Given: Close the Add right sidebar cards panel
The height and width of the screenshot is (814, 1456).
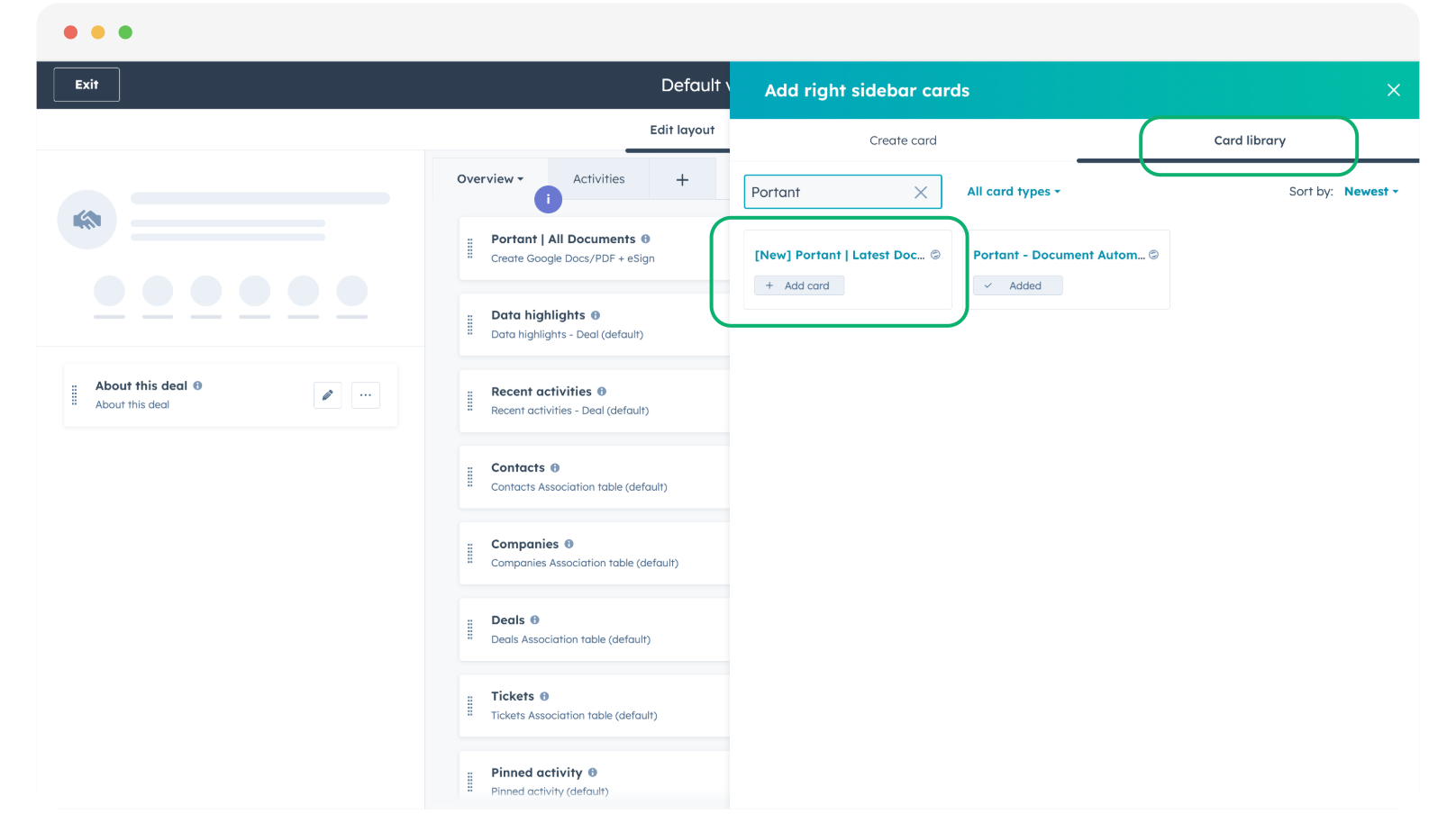Looking at the screenshot, I should coord(1393,90).
